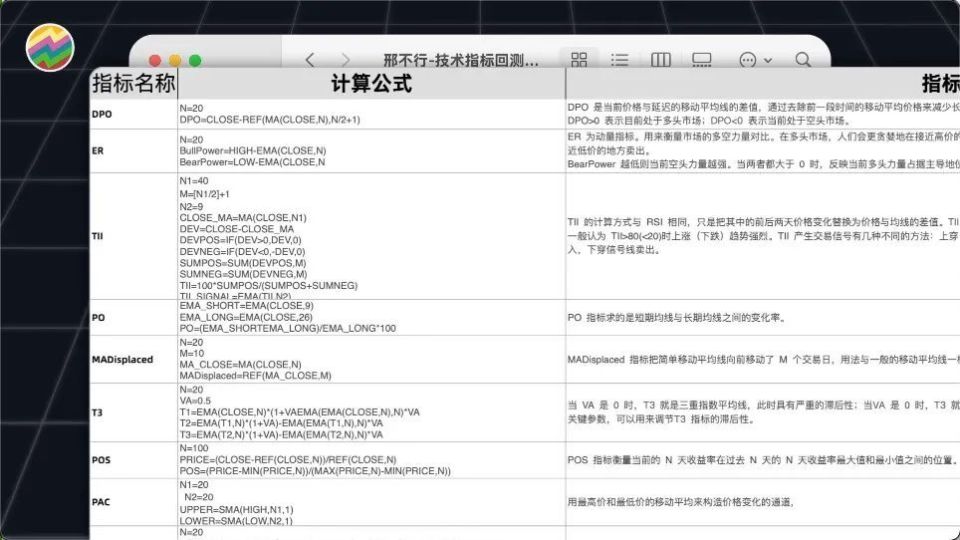Click the LOWER=SMA(LOW,N2,1) formula line
Viewport: 960px width, 540px height.
[236, 520]
